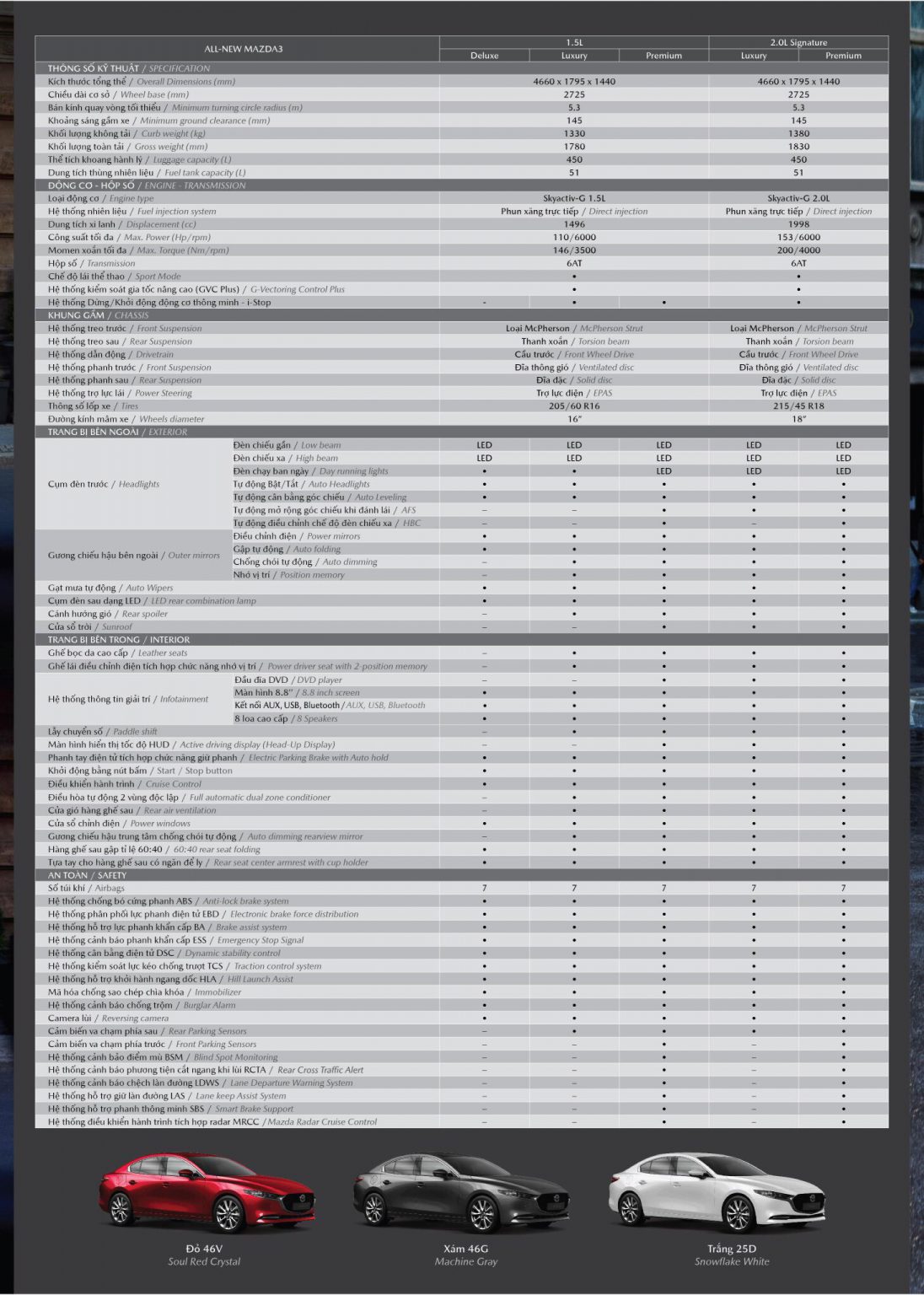Select the "Trắng 25D" color label

point(731,1249)
